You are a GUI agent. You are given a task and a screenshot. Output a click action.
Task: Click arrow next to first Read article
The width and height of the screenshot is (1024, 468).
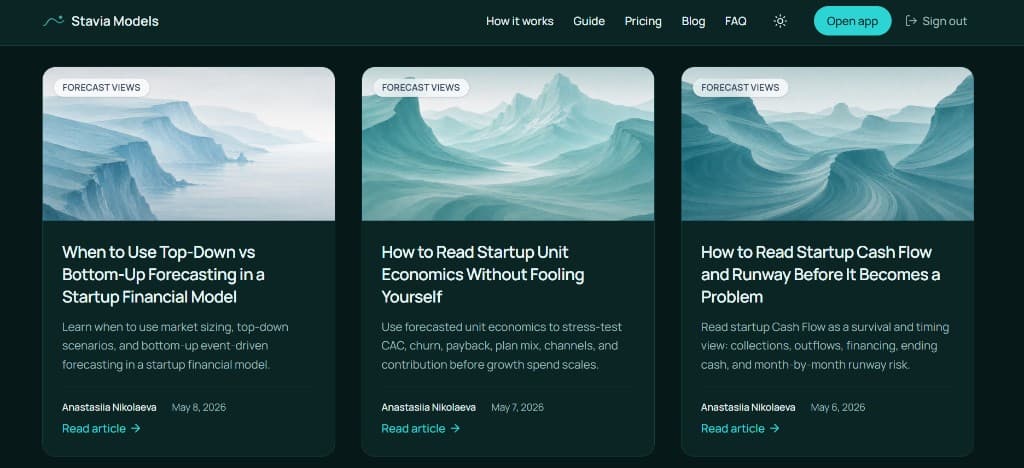(135, 428)
